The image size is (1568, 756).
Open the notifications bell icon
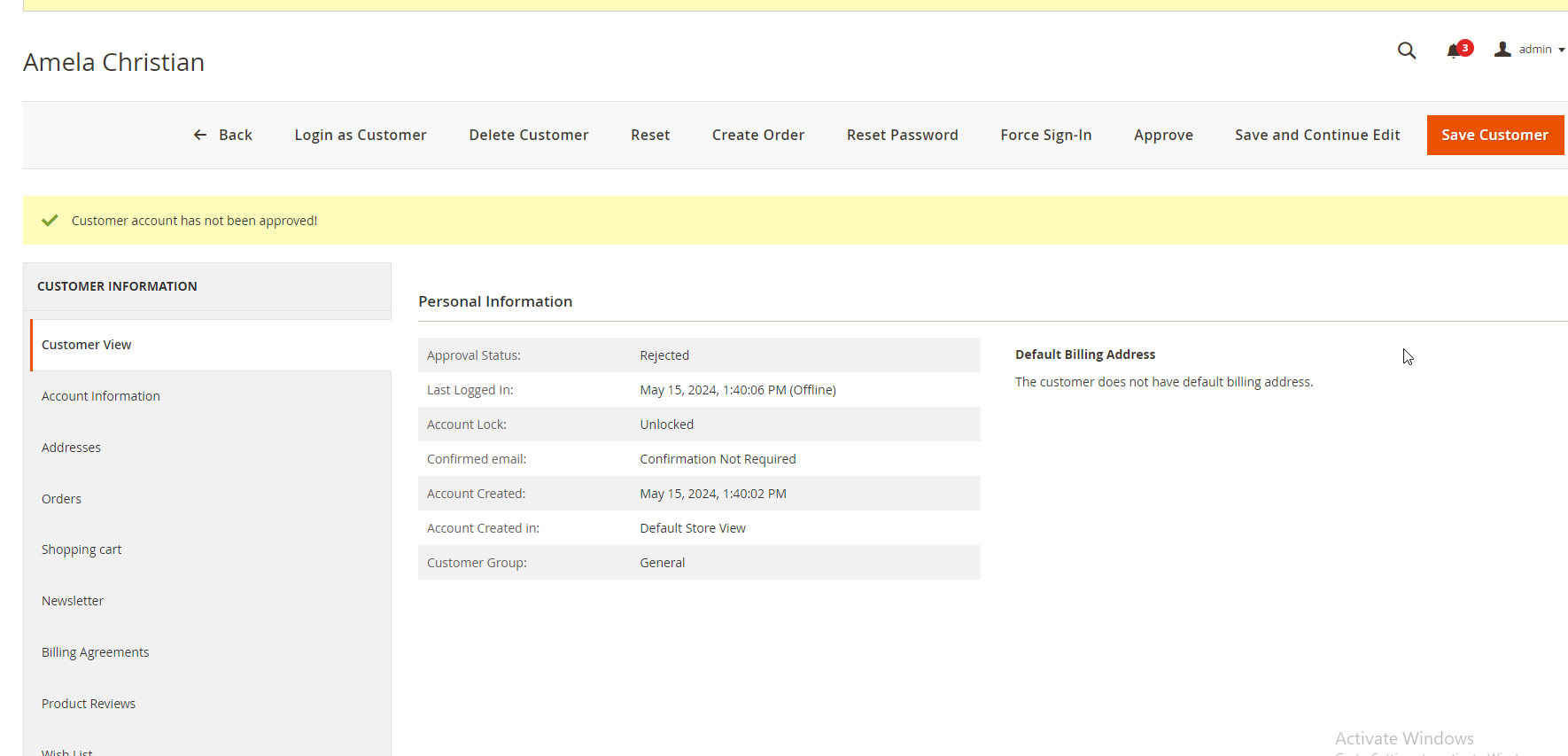tap(1454, 51)
